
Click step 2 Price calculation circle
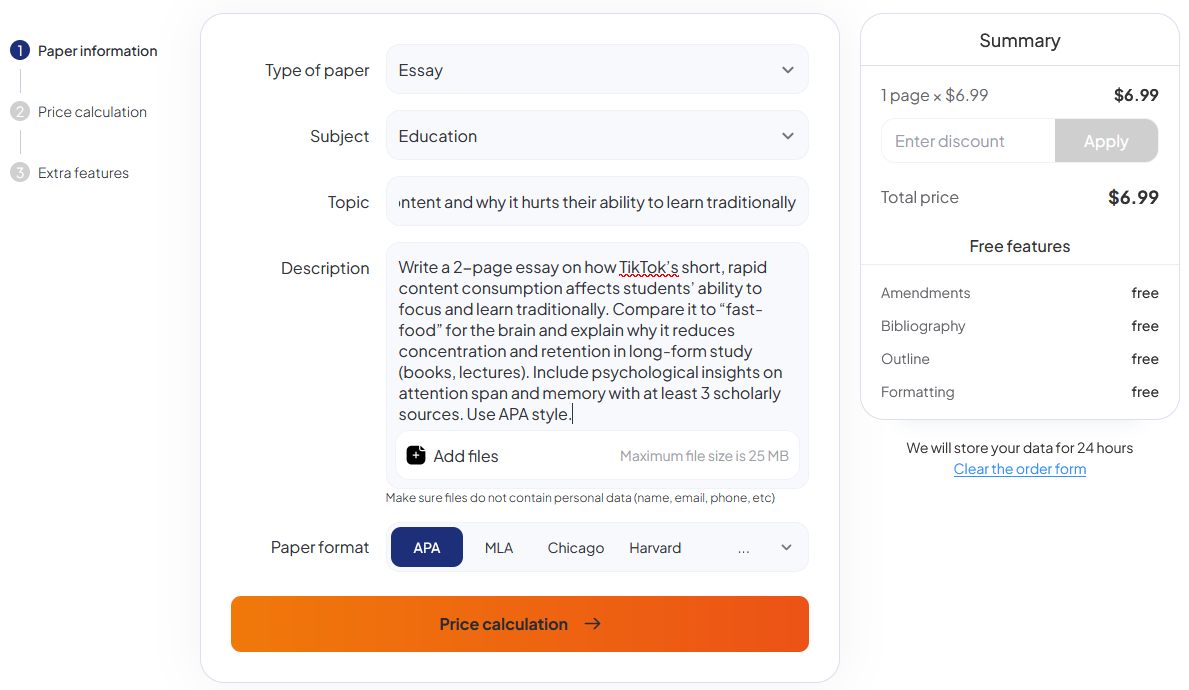[20, 112]
